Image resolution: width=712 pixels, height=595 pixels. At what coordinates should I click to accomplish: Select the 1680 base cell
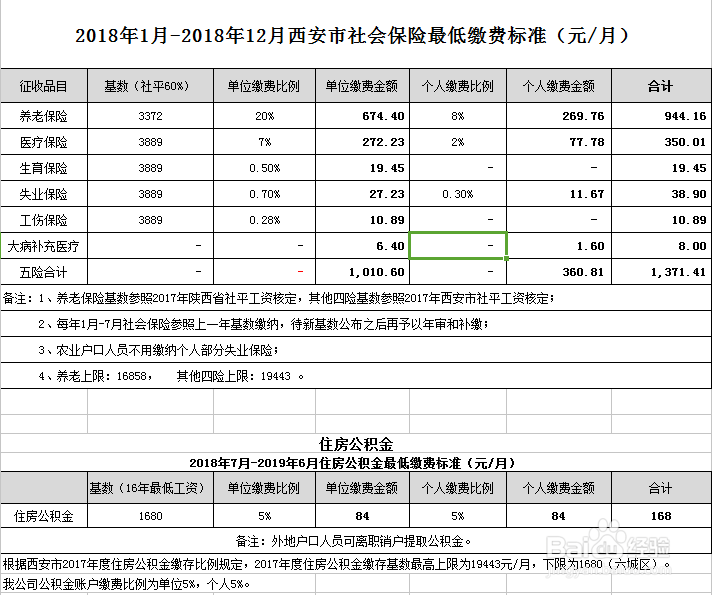click(x=150, y=516)
